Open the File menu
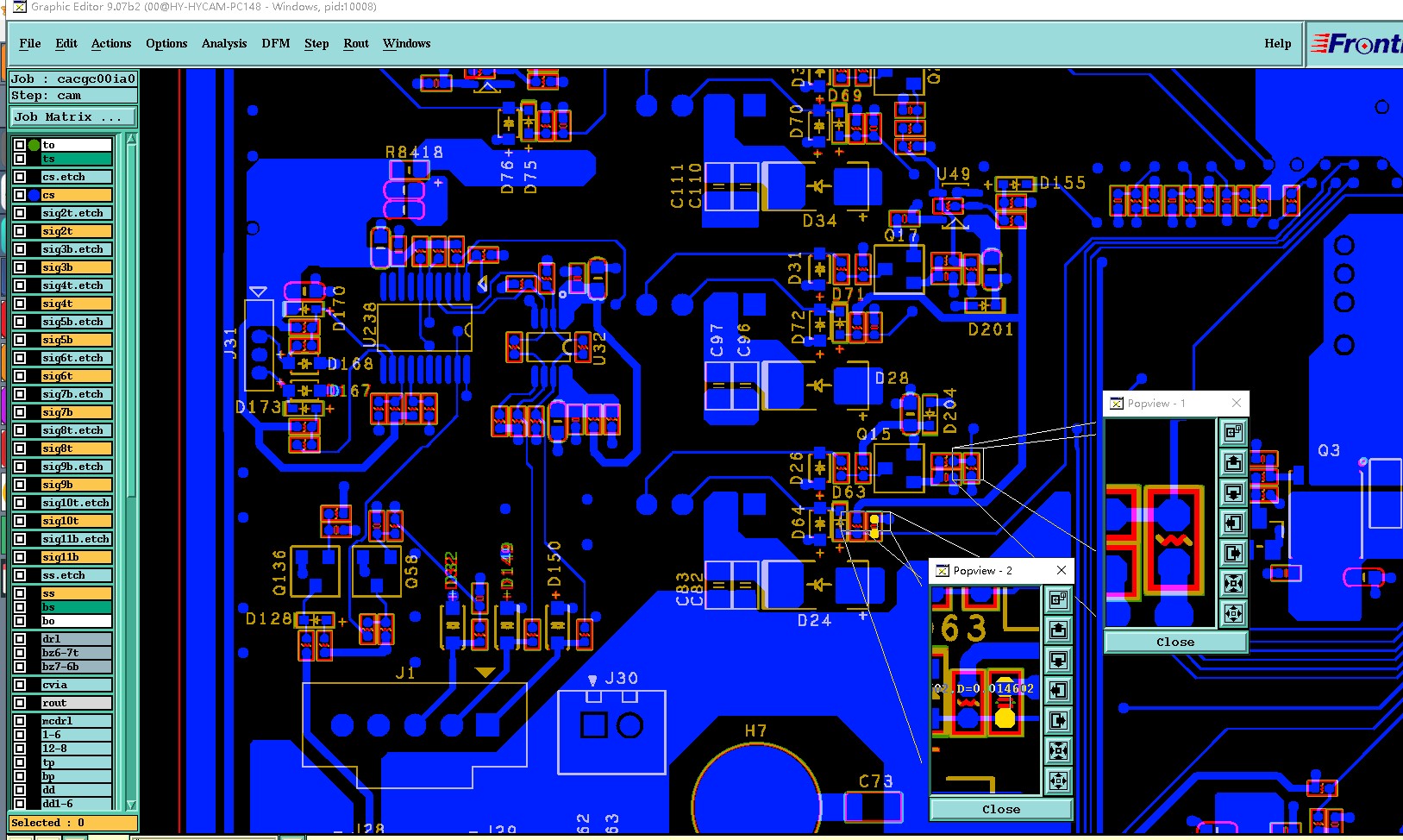 click(30, 43)
